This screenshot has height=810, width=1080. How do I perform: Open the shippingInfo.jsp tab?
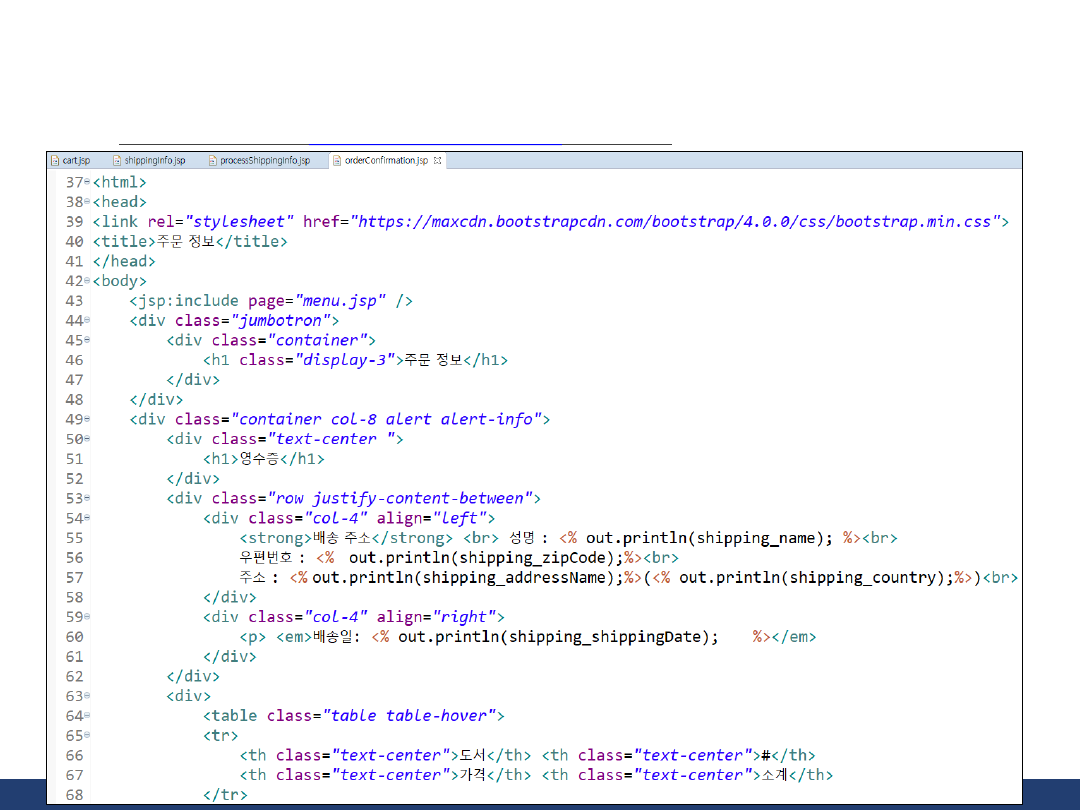(154, 161)
